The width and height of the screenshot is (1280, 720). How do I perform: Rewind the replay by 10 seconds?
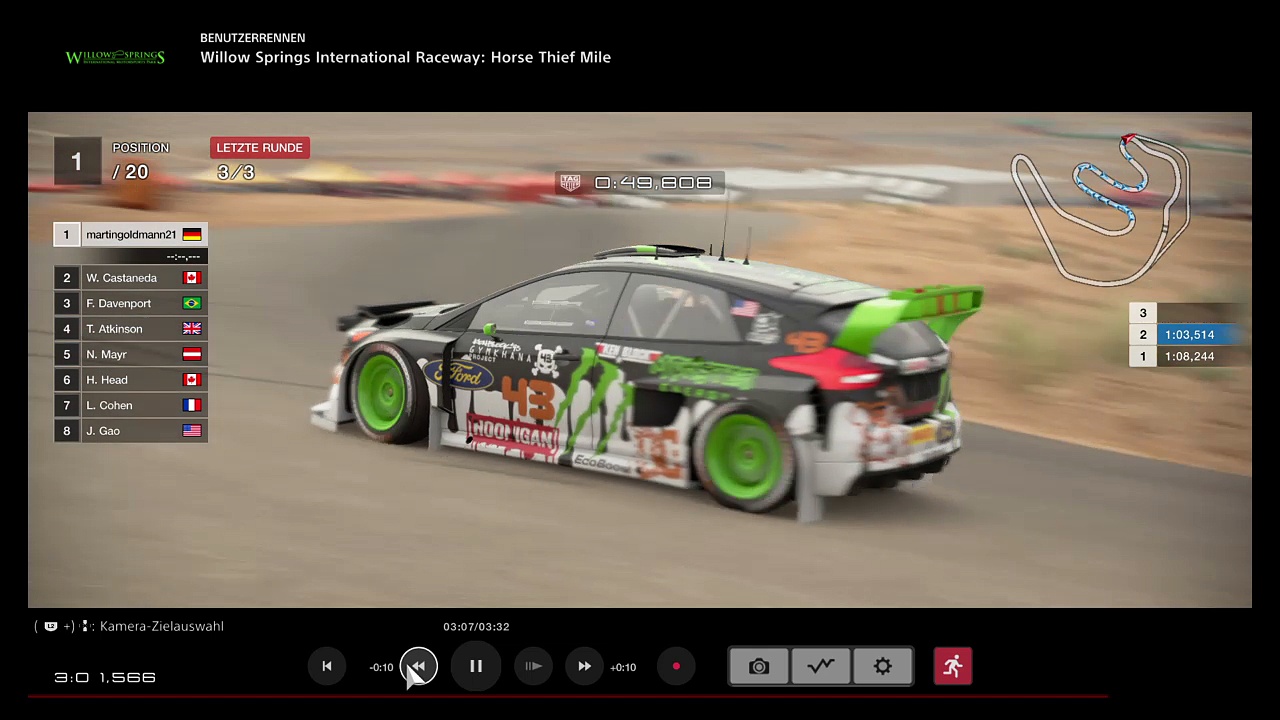pos(418,667)
